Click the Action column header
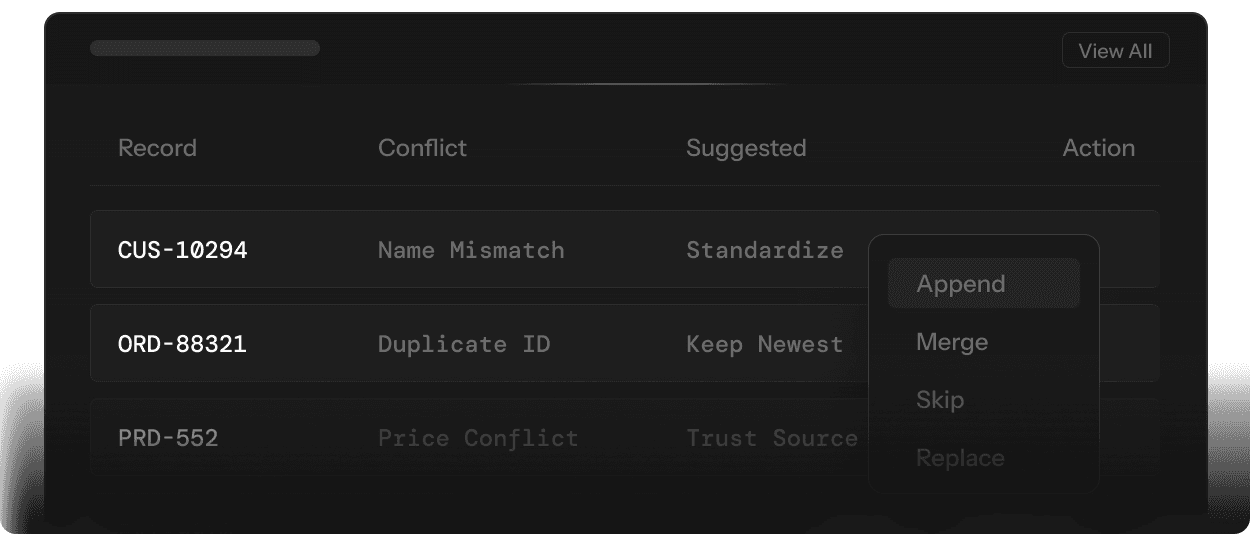The image size is (1250, 534). [1098, 148]
